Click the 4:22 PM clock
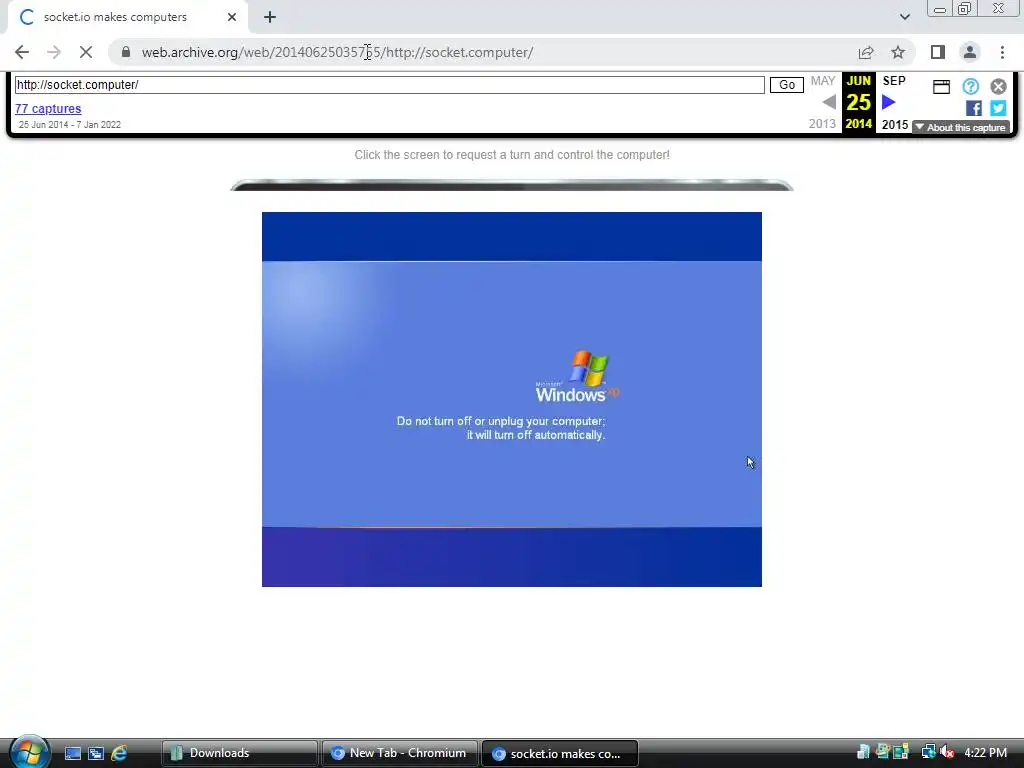The width and height of the screenshot is (1024, 768). click(985, 753)
